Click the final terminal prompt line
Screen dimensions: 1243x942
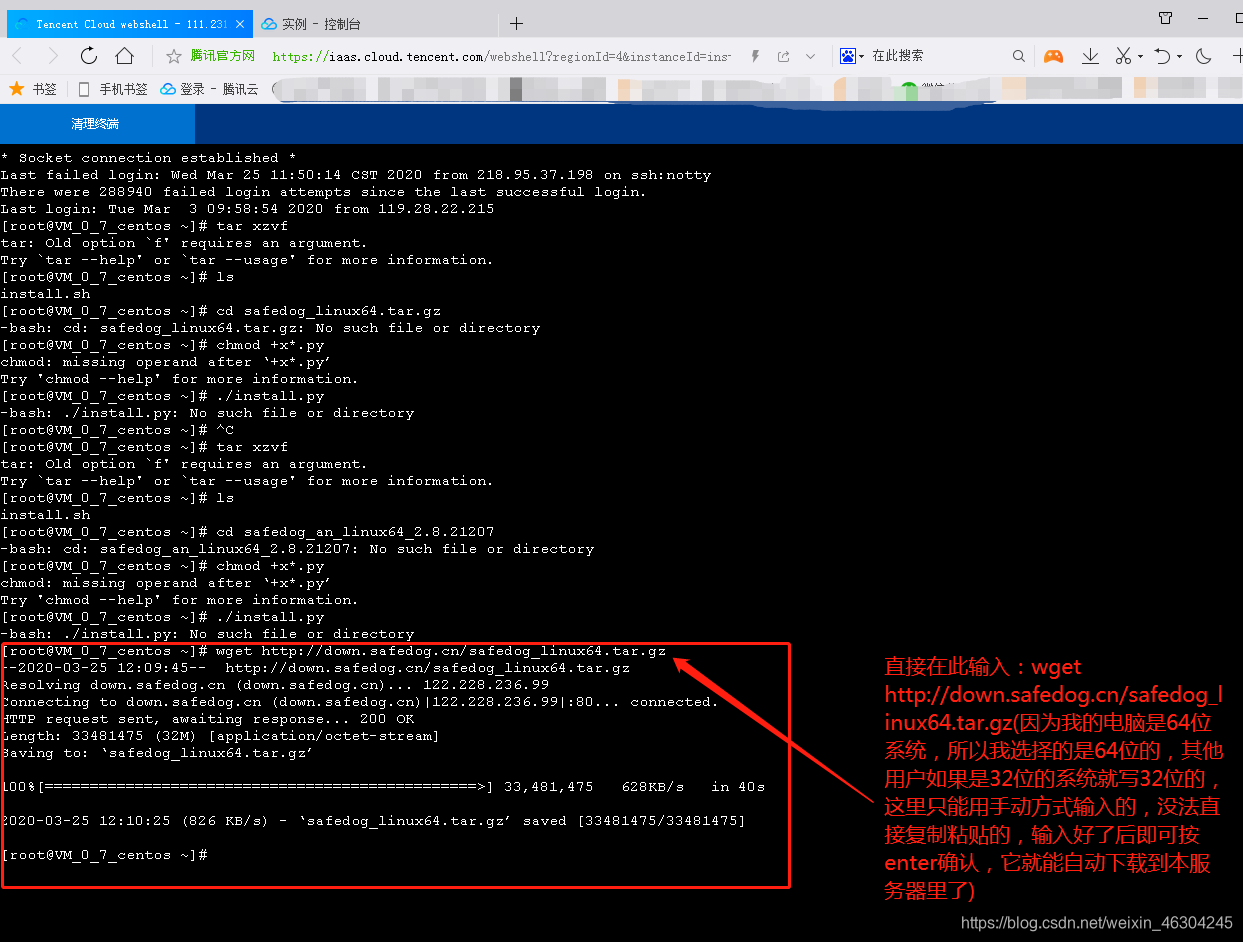[104, 855]
